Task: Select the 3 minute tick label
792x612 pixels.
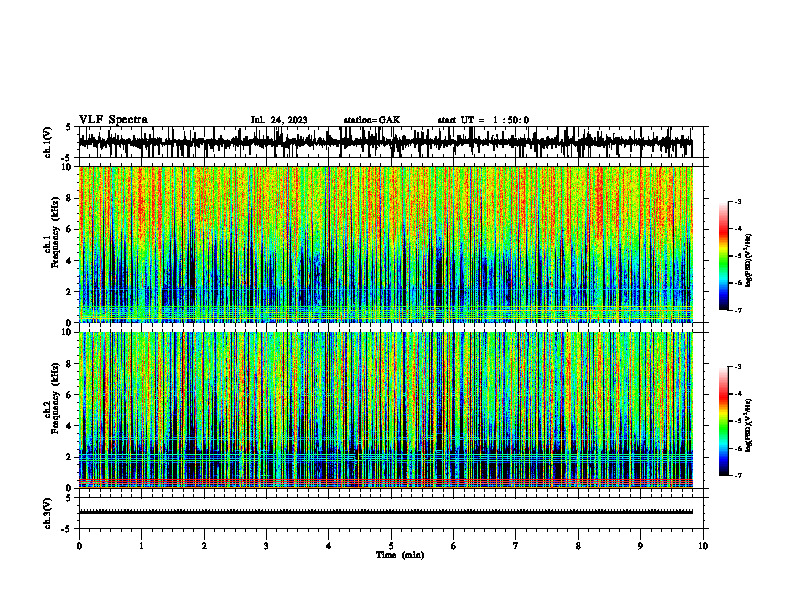Action: tap(266, 546)
